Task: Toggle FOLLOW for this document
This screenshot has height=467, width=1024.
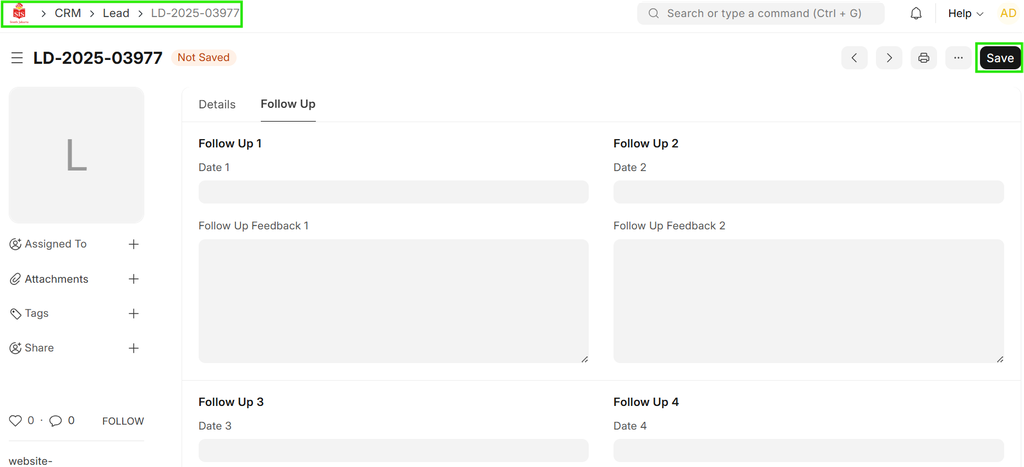Action: click(x=123, y=421)
